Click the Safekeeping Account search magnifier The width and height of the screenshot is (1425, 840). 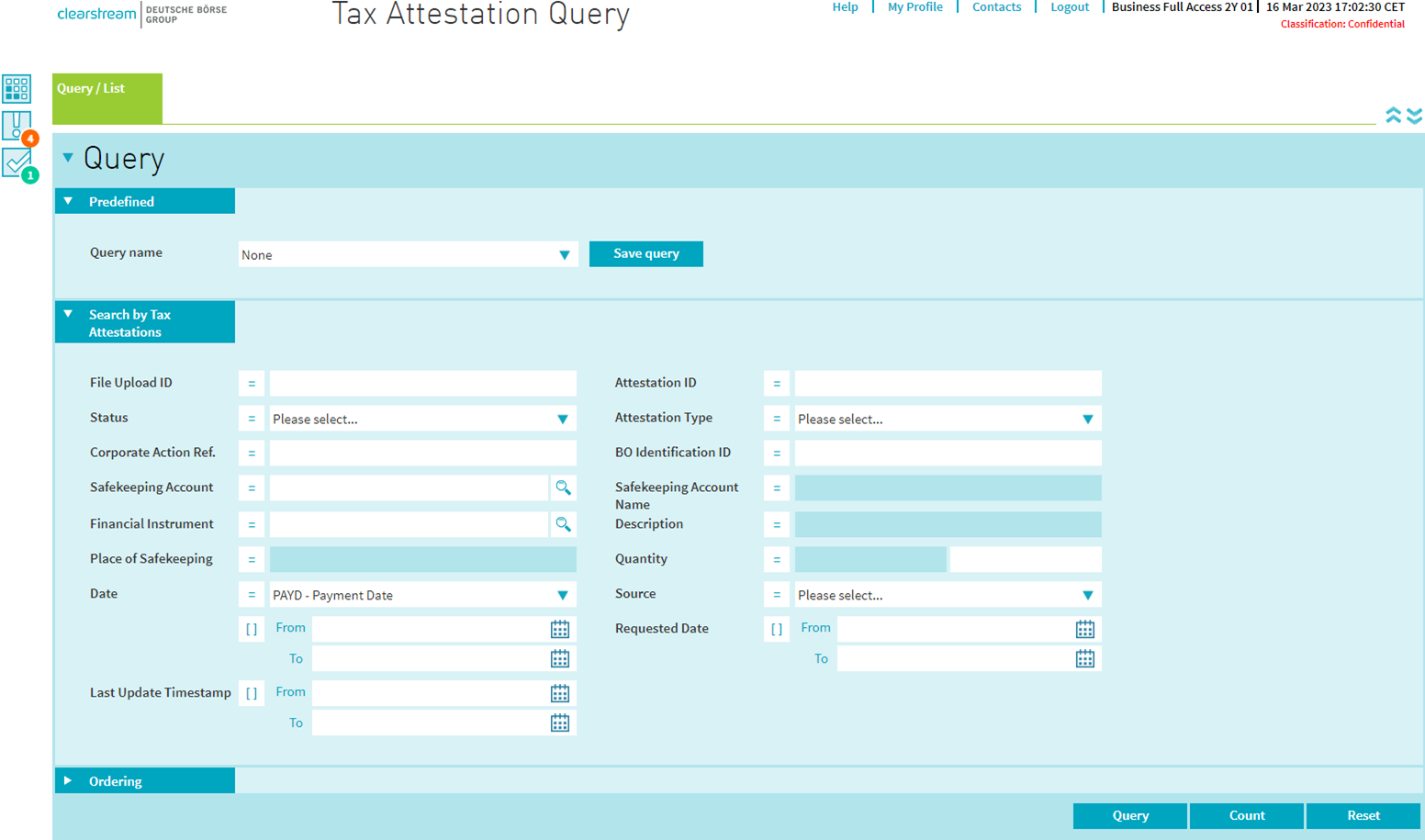coord(563,487)
